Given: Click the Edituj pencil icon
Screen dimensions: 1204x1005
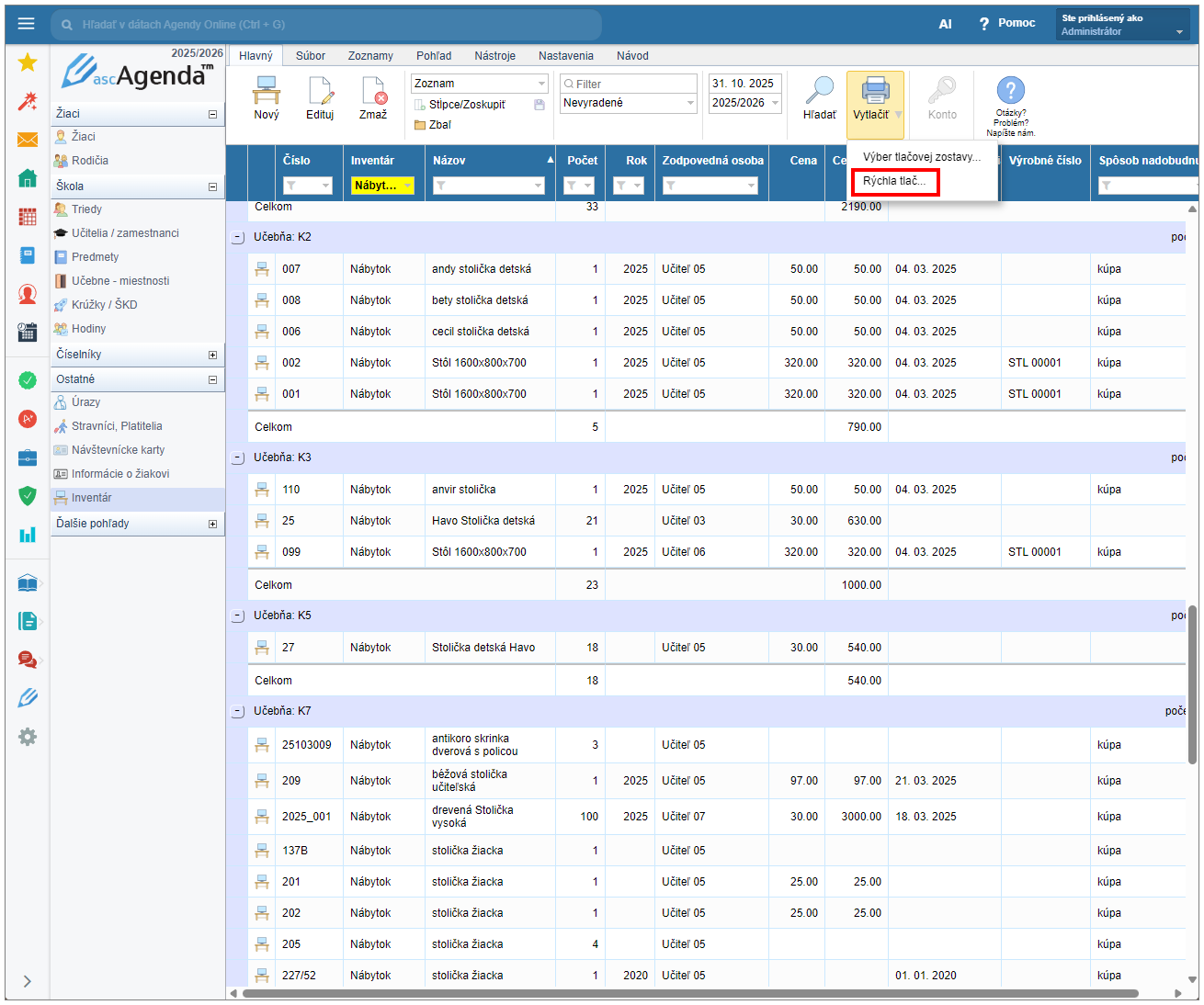Looking at the screenshot, I should tap(320, 92).
